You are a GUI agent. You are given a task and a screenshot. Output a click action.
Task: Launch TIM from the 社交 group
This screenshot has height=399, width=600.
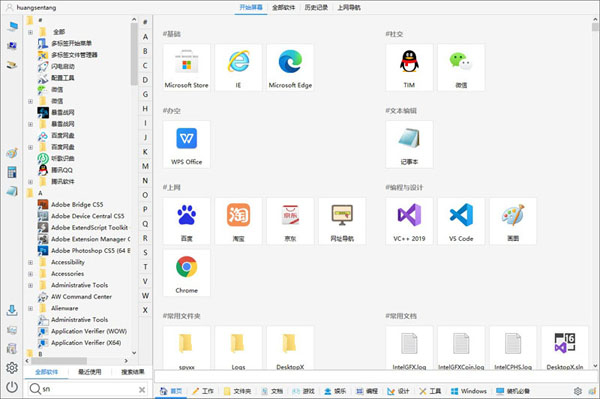[x=409, y=67]
